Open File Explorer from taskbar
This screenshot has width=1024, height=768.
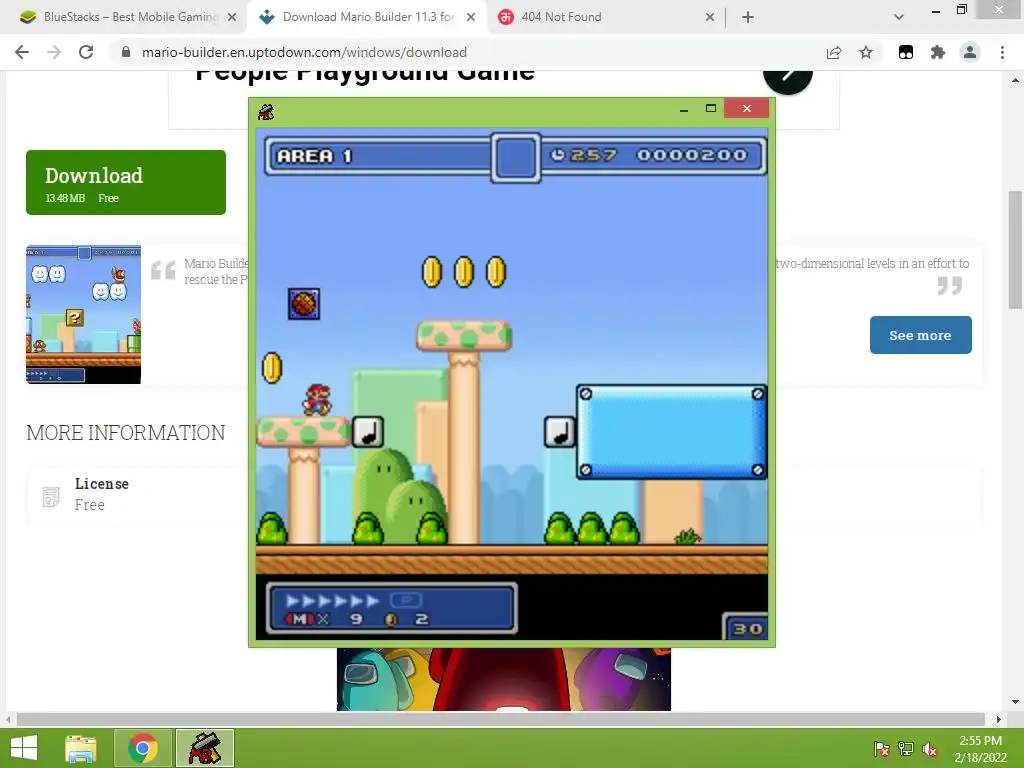tap(81, 748)
